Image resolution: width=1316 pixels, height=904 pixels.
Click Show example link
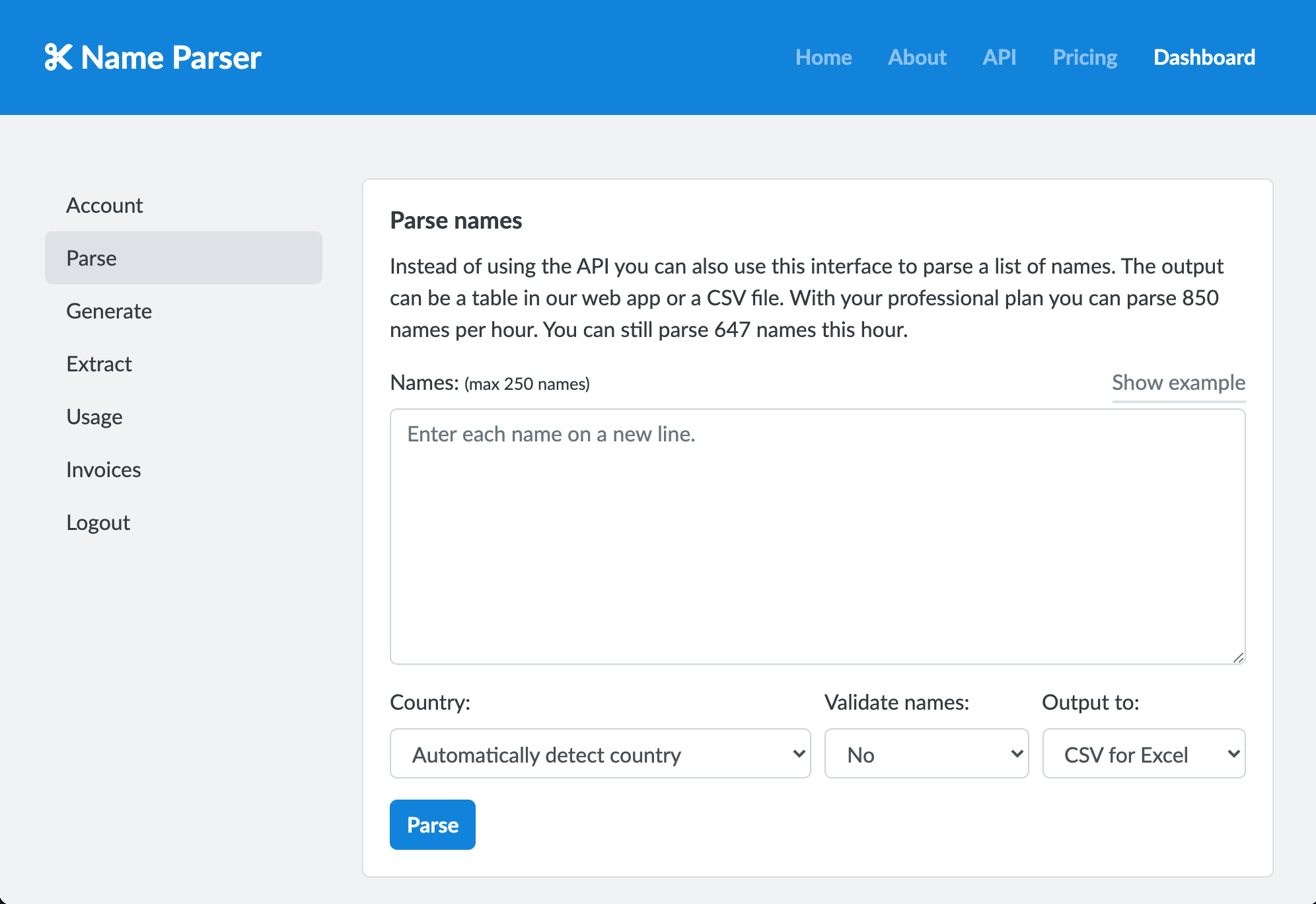[1178, 382]
